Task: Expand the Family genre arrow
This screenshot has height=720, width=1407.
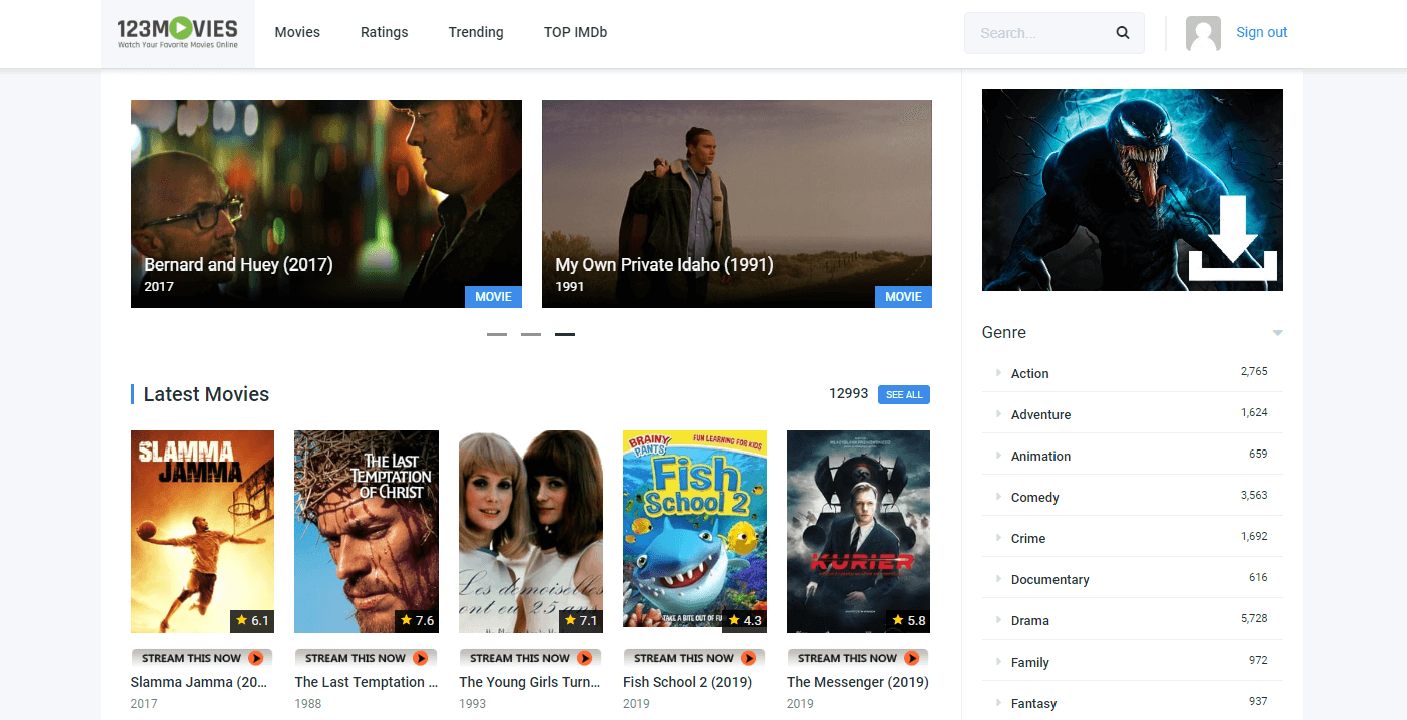Action: pos(998,662)
